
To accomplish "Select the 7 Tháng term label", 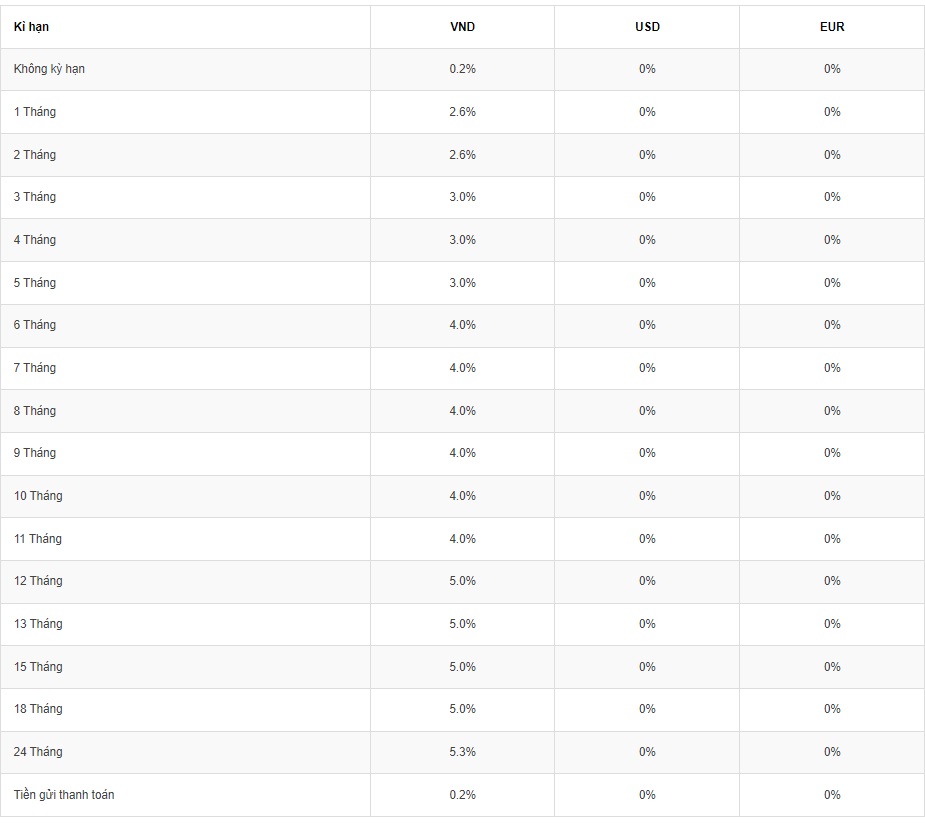I will click(x=35, y=368).
